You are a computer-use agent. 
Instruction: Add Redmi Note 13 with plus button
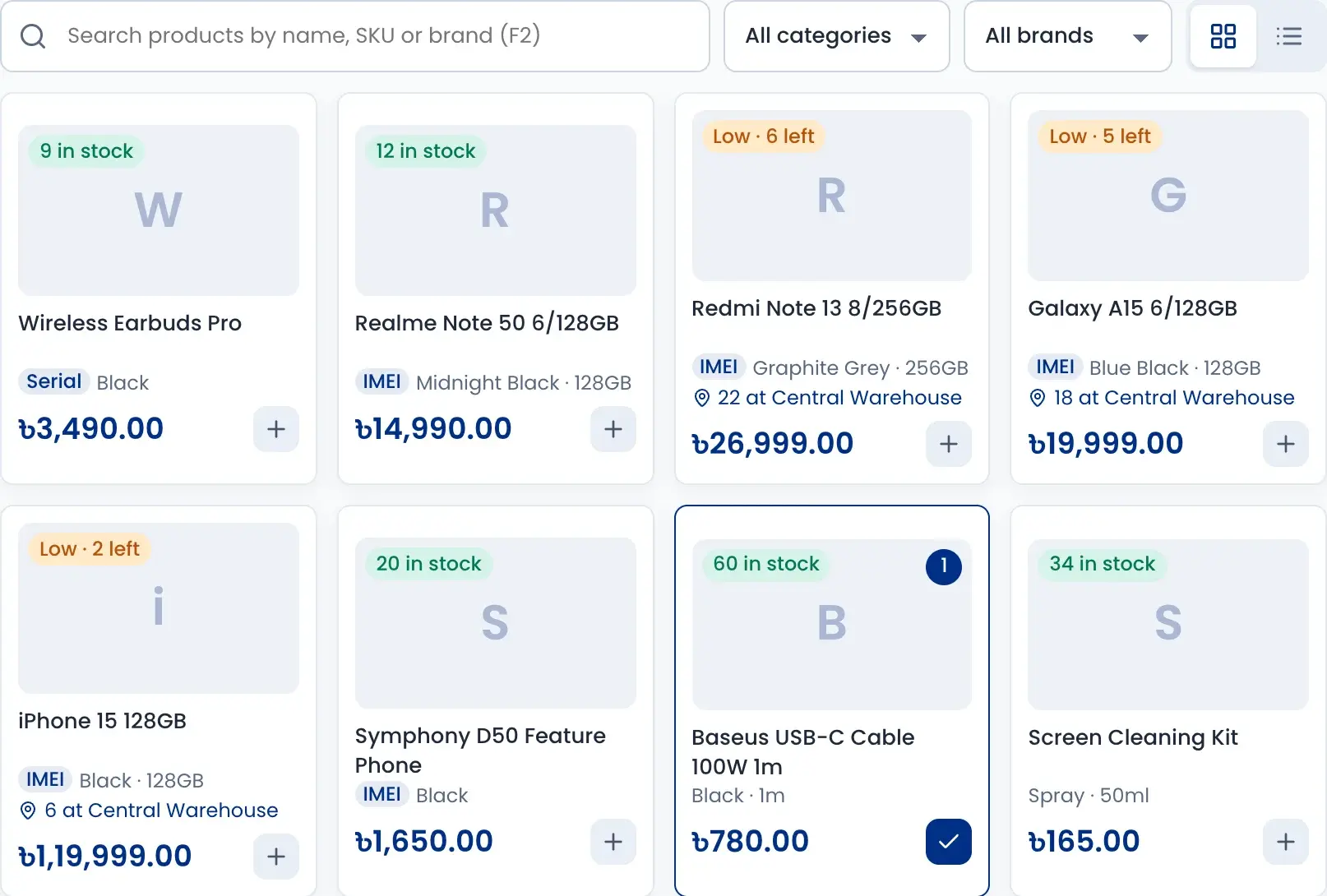pyautogui.click(x=949, y=444)
